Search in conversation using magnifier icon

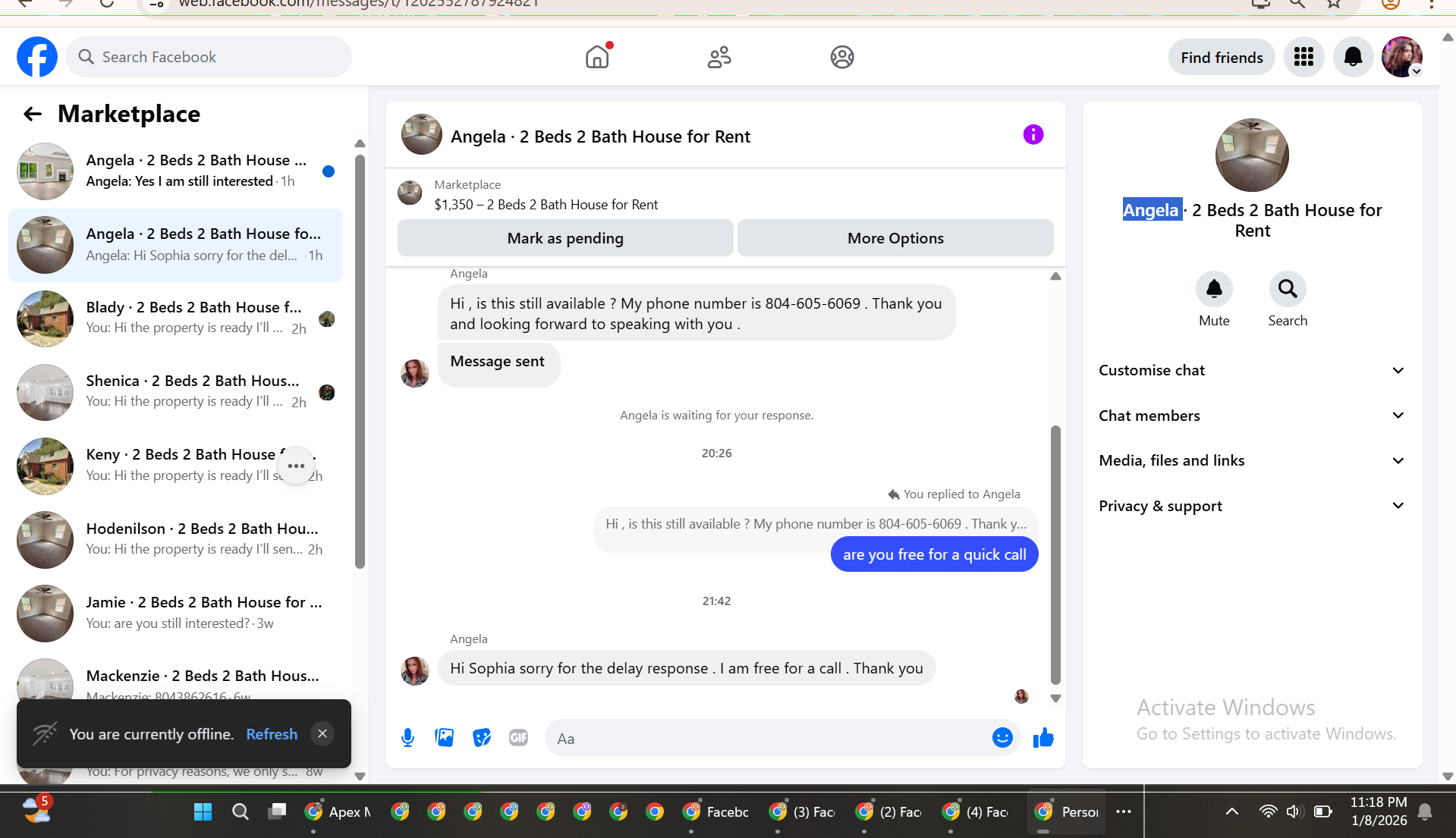pos(1288,289)
